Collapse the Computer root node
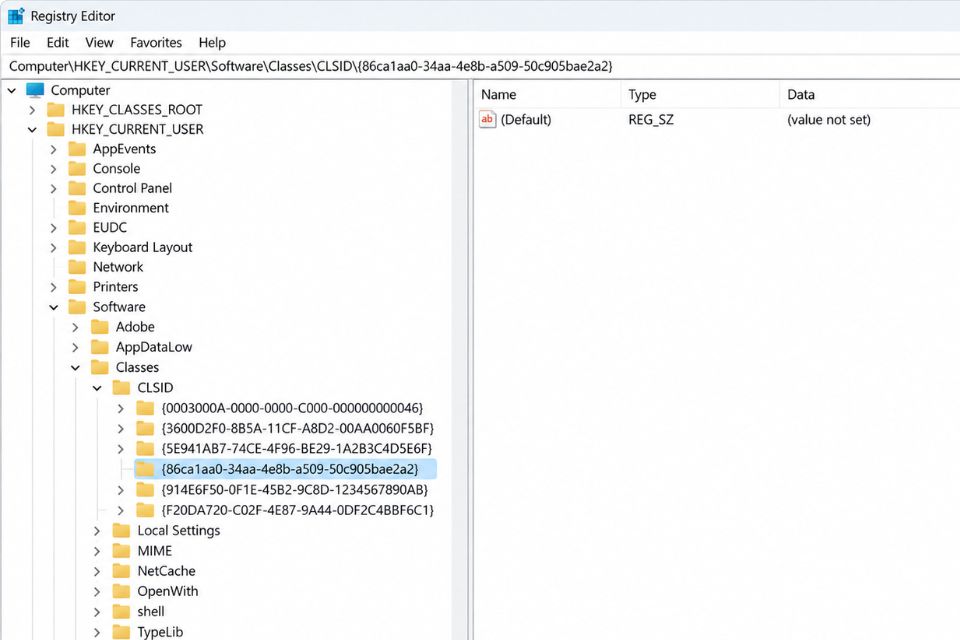 [x=12, y=91]
